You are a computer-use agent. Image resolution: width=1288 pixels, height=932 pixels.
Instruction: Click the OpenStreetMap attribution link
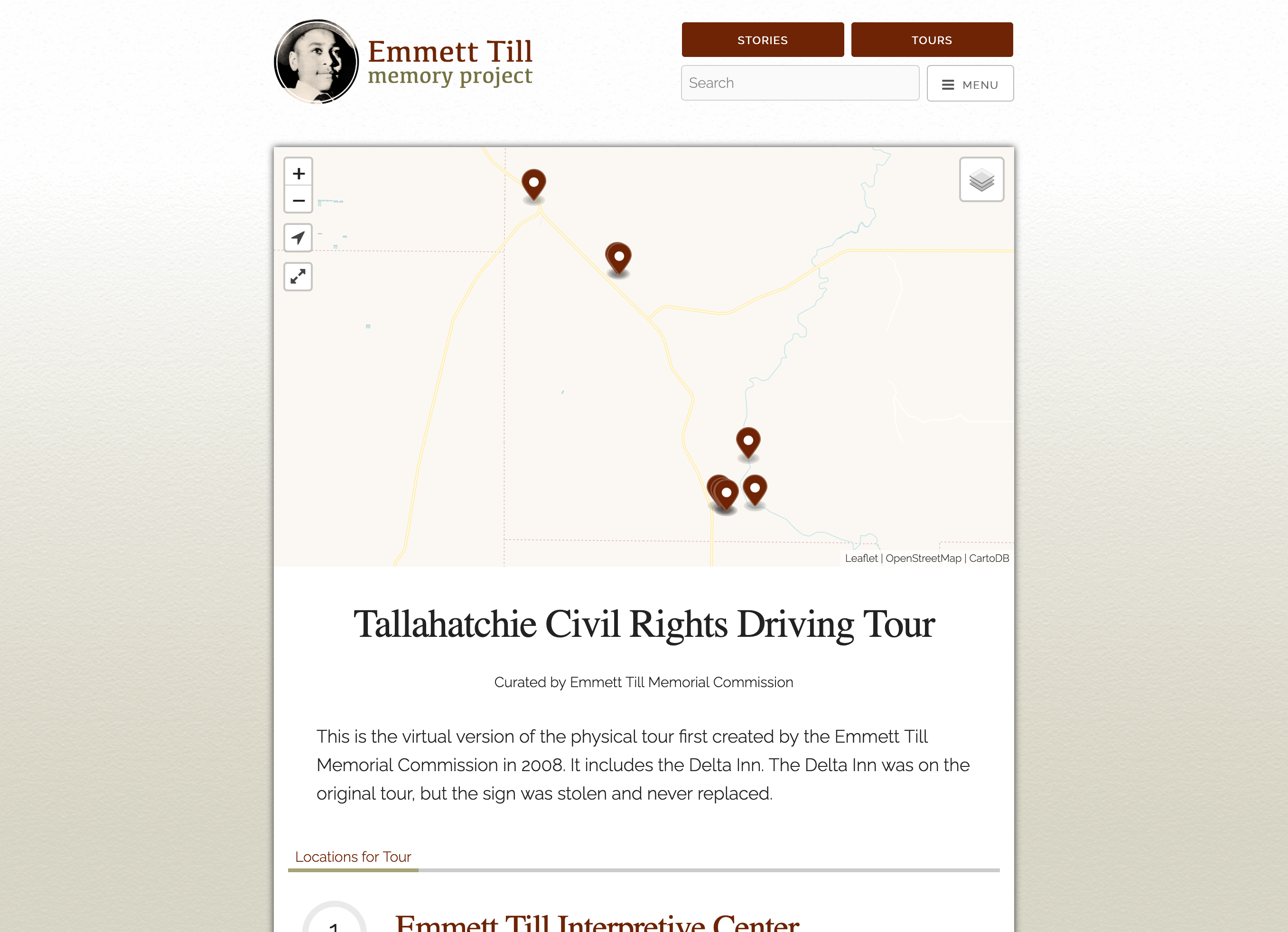(920, 557)
